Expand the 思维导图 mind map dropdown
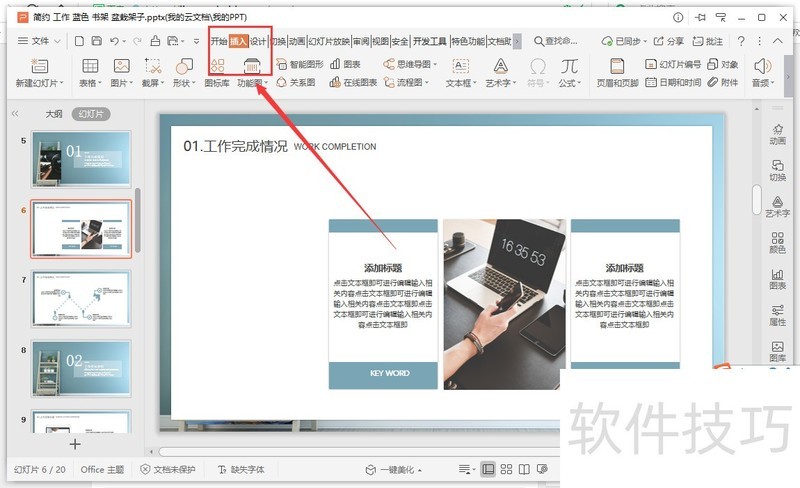Viewport: 800px width, 488px height. click(x=435, y=64)
